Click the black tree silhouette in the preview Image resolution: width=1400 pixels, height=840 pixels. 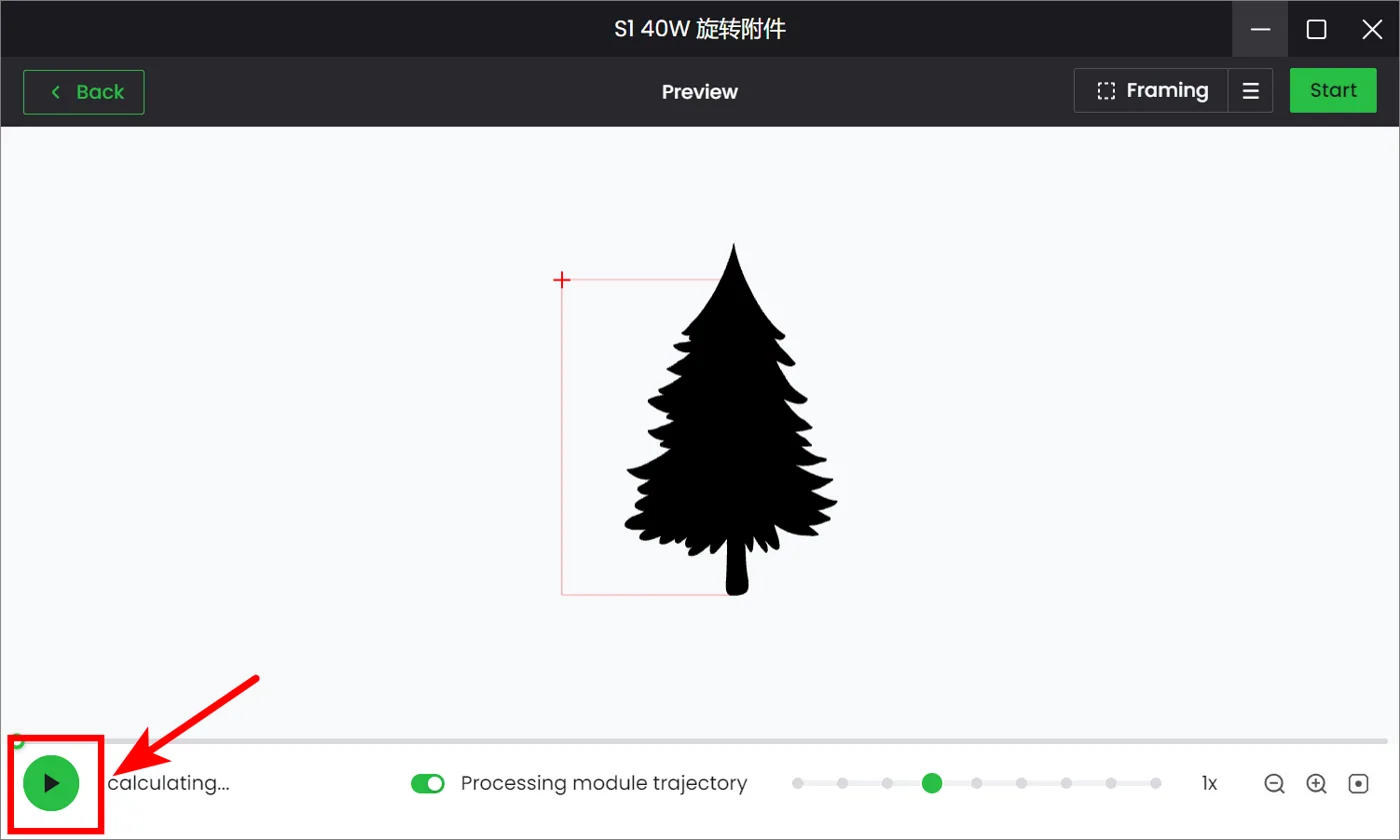[731, 420]
